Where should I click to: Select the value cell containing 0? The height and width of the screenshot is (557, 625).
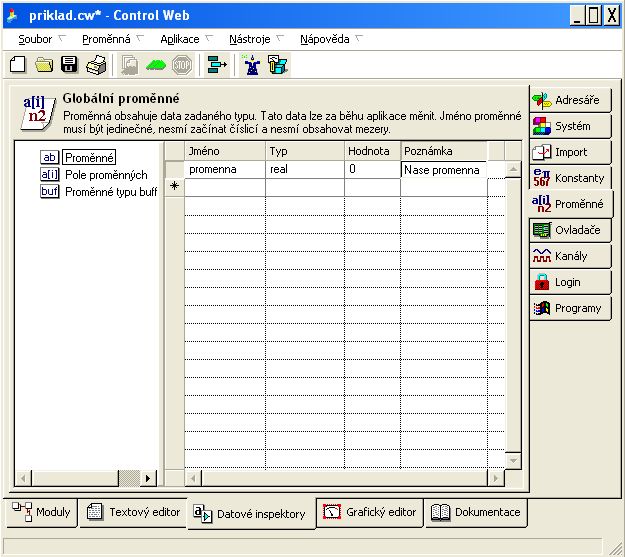372,169
